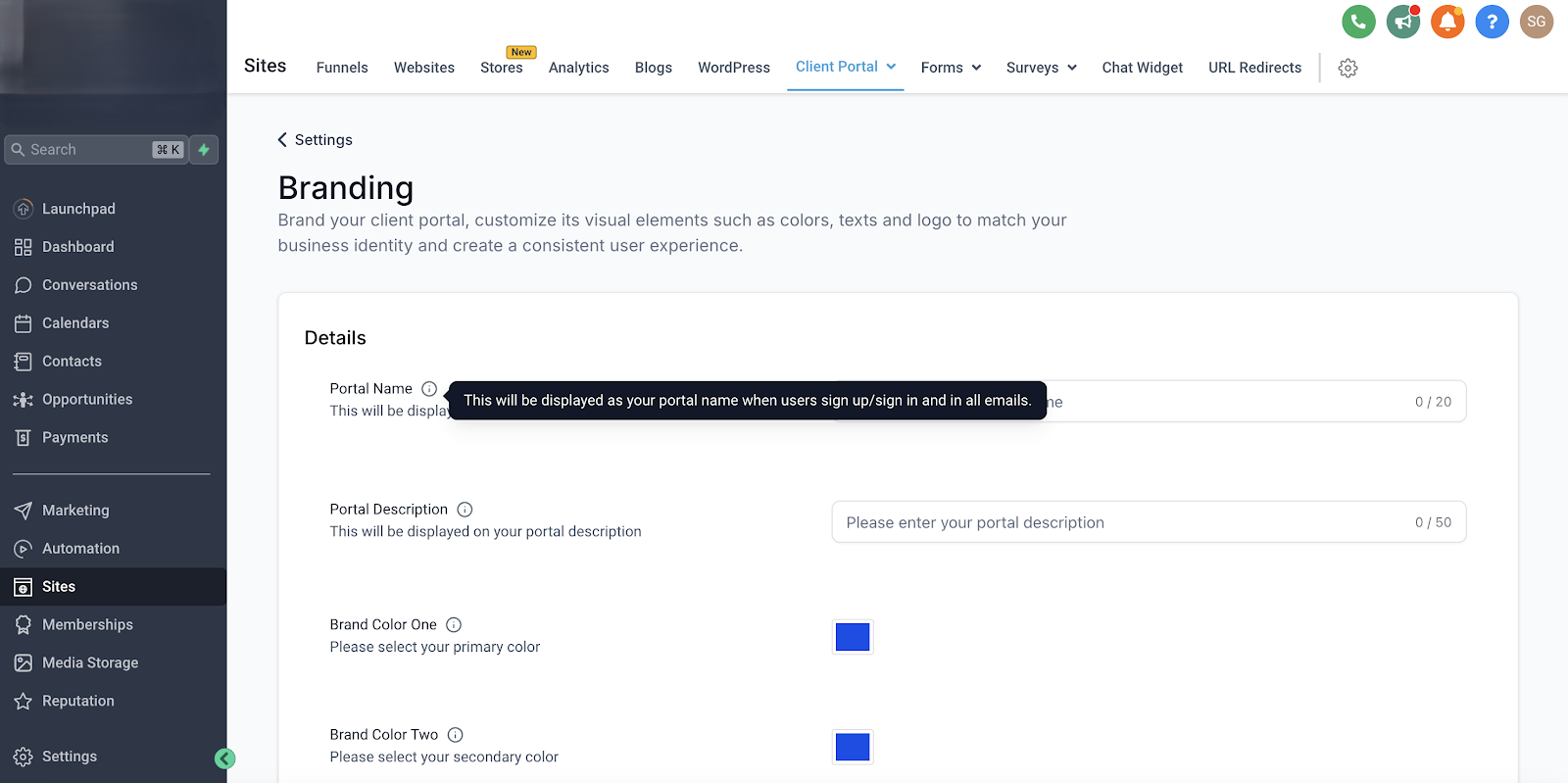Click the sidebar Search box
This screenshot has height=783, width=1568.
point(96,150)
